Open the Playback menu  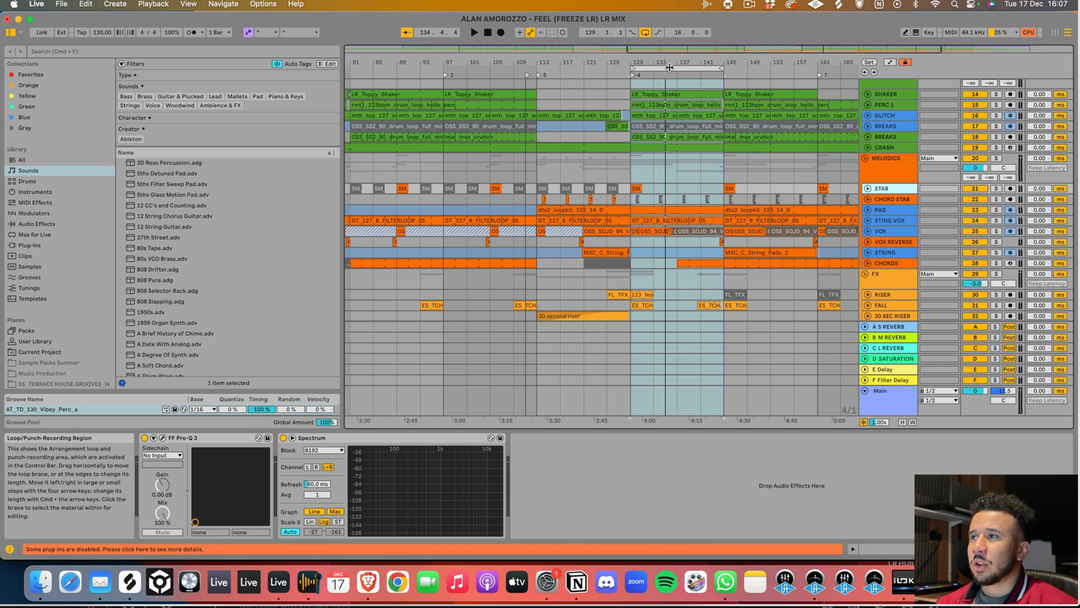click(153, 4)
